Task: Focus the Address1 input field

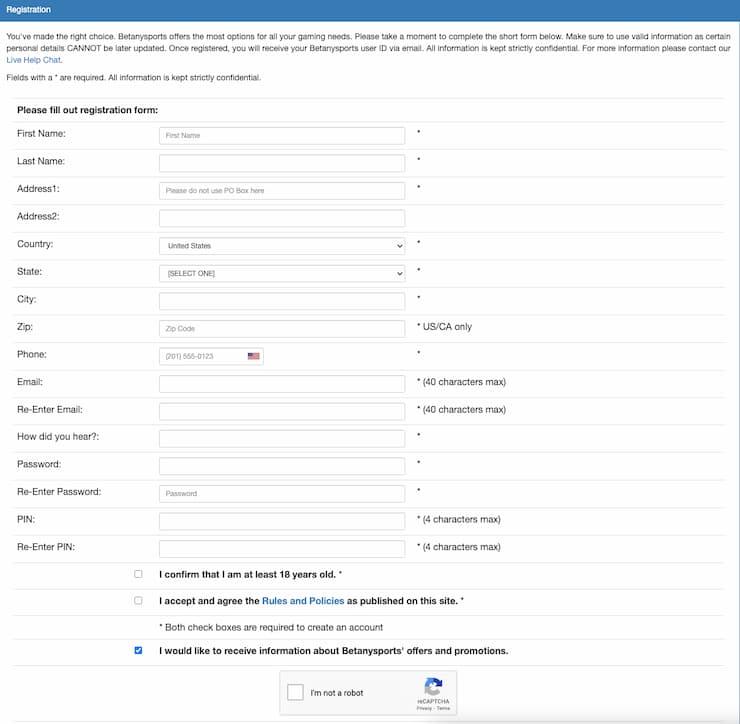Action: click(x=282, y=191)
